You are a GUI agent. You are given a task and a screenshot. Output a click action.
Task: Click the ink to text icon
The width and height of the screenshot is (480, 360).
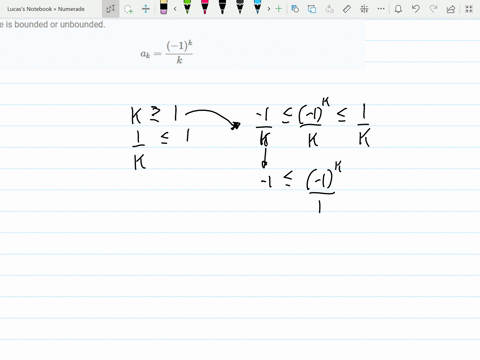(329, 9)
